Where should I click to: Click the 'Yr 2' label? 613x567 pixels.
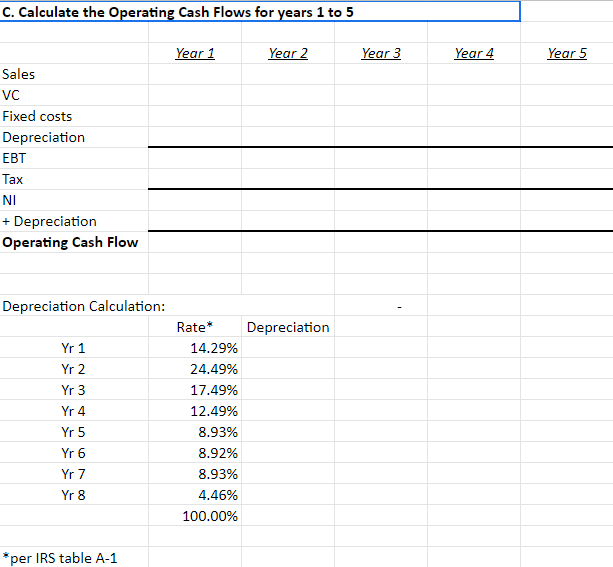[73, 370]
